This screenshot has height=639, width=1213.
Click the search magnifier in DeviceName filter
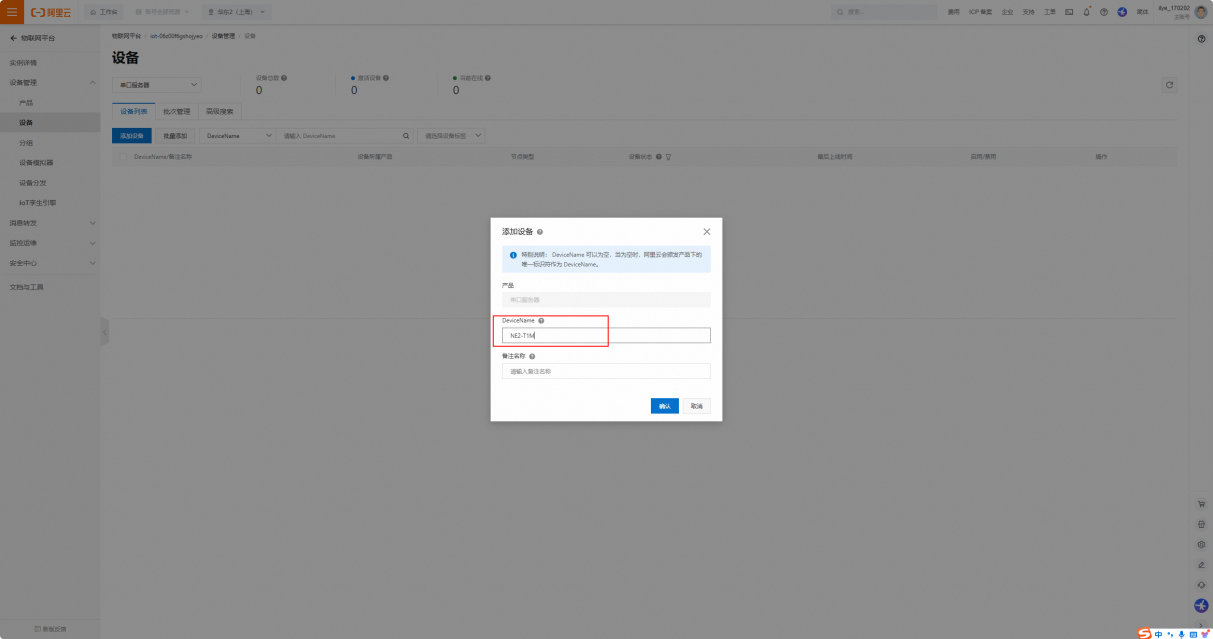(406, 135)
